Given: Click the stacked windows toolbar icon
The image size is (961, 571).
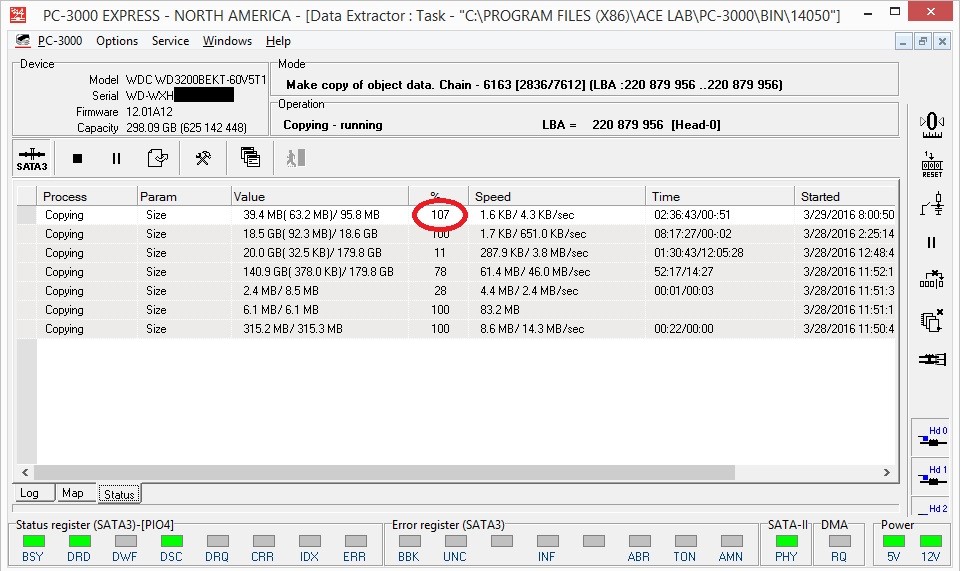Looking at the screenshot, I should tap(250, 157).
